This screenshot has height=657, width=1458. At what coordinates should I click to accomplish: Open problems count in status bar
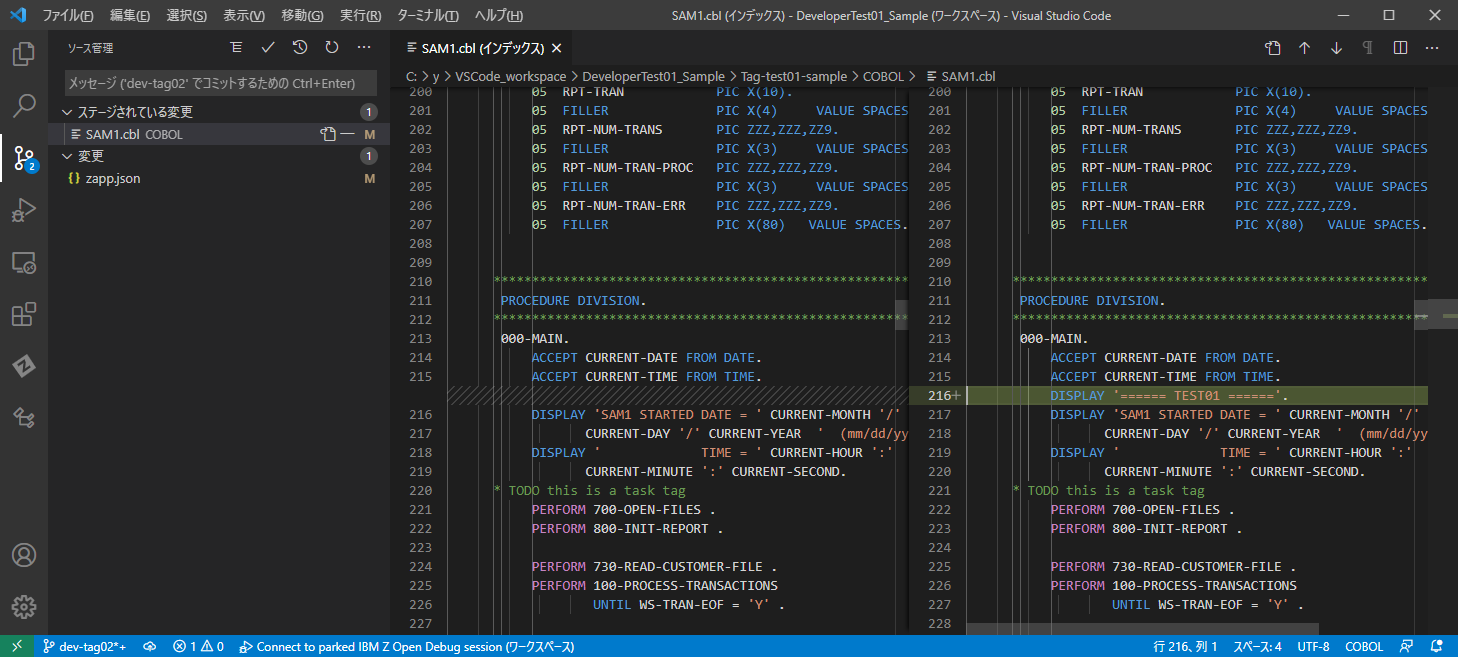coord(198,646)
